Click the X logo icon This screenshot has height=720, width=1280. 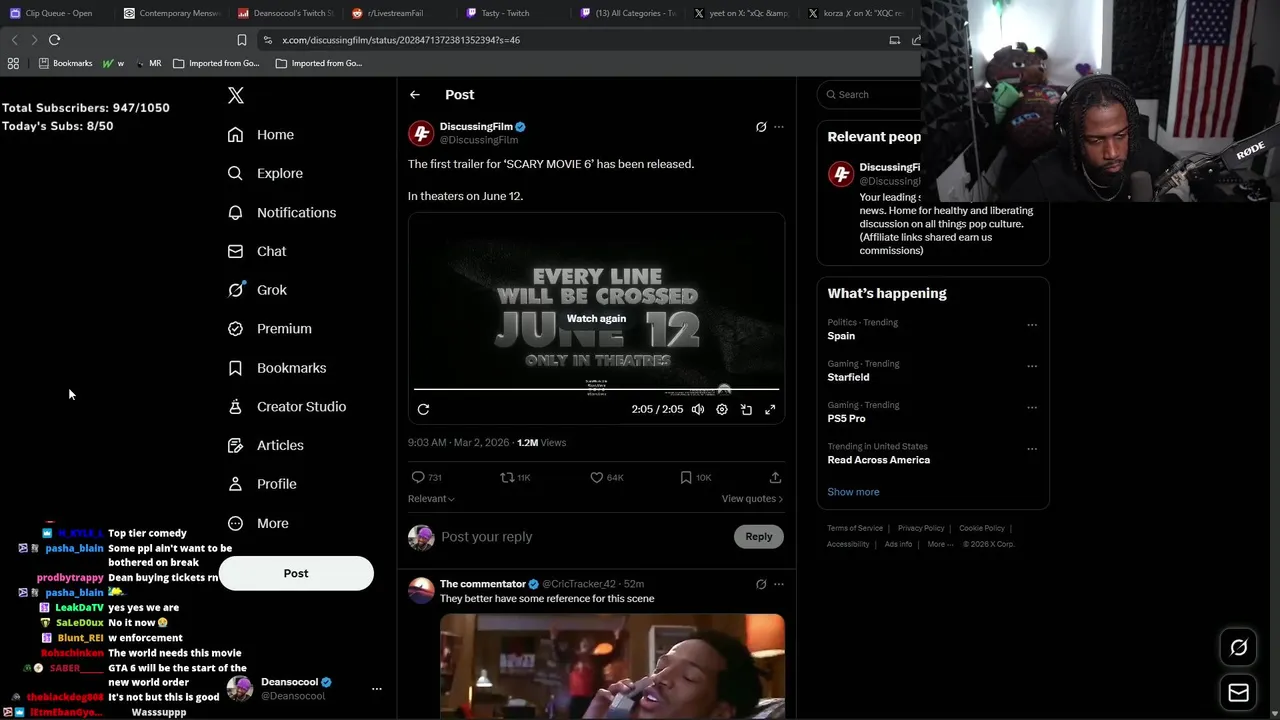pyautogui.click(x=236, y=95)
